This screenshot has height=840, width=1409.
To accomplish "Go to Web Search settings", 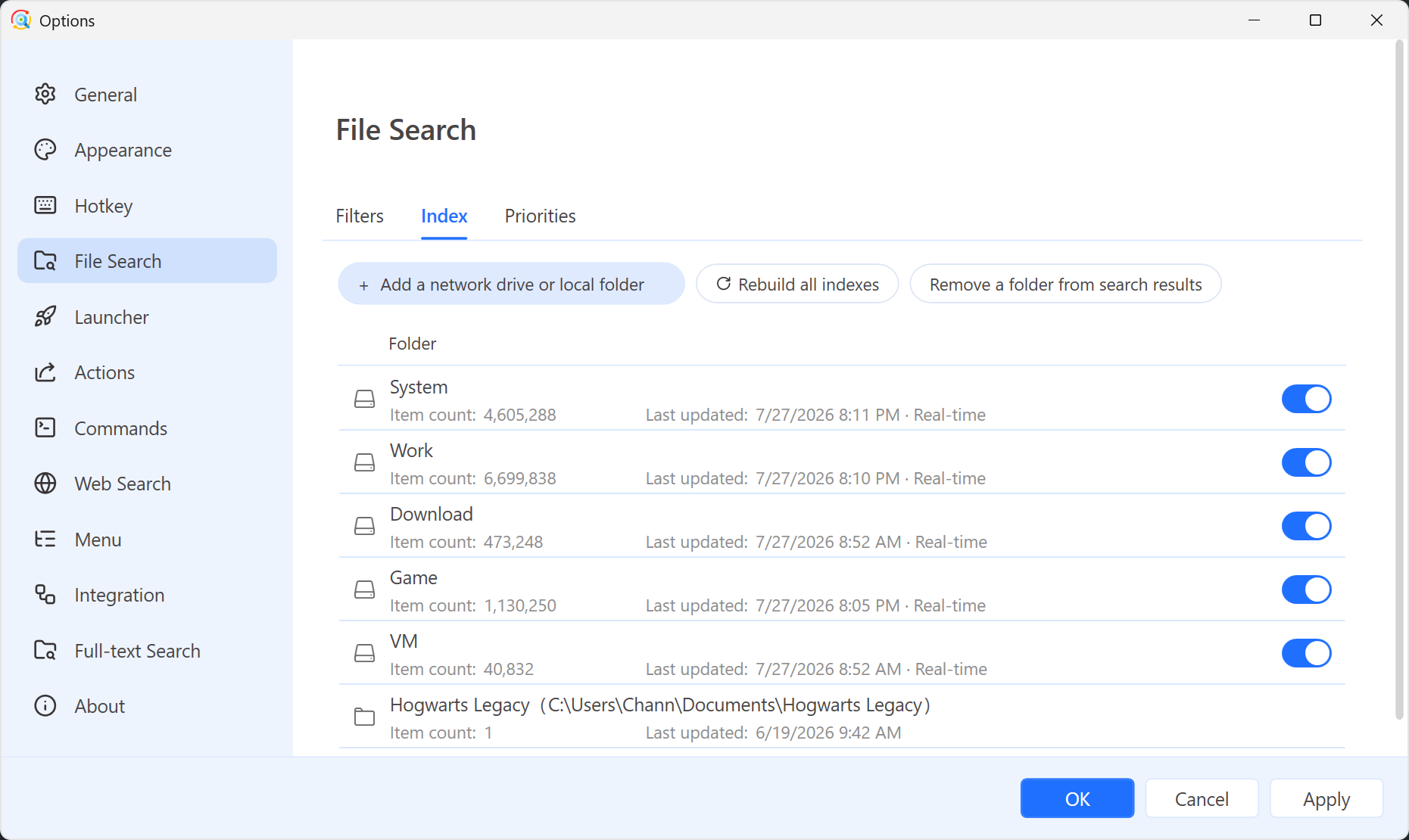I will (x=147, y=484).
